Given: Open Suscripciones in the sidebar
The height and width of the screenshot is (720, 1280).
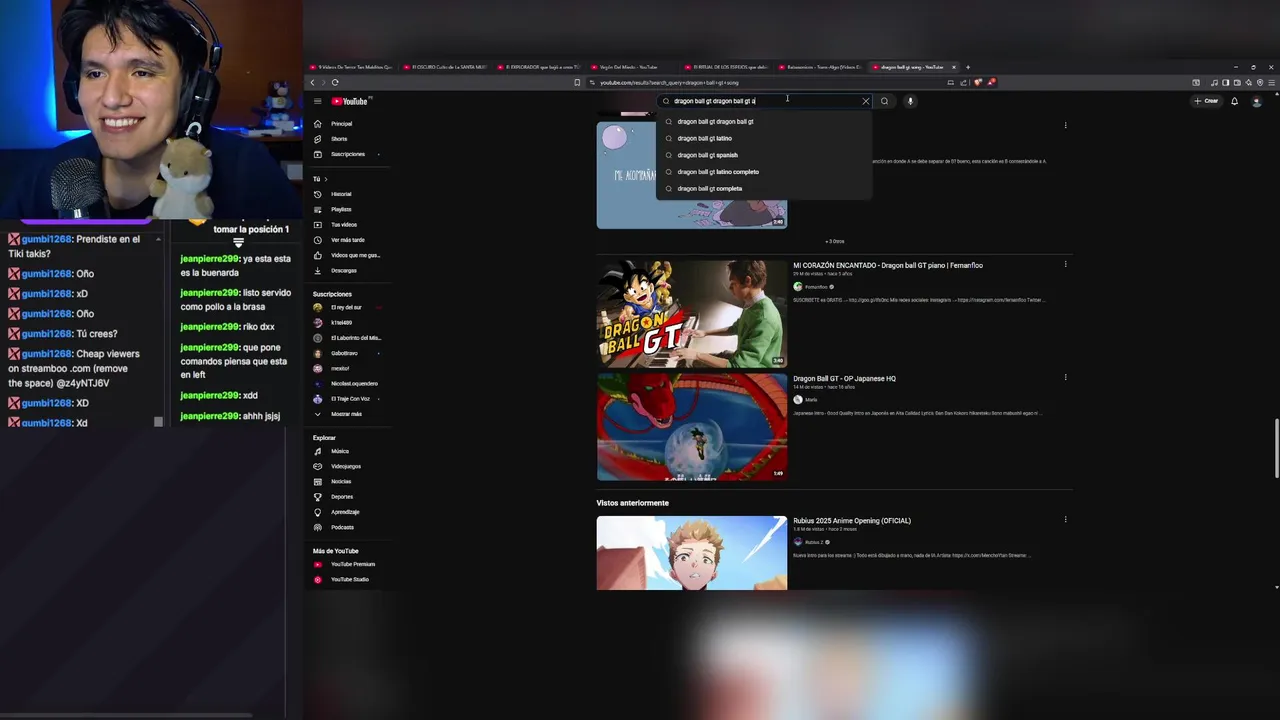Looking at the screenshot, I should click(347, 154).
